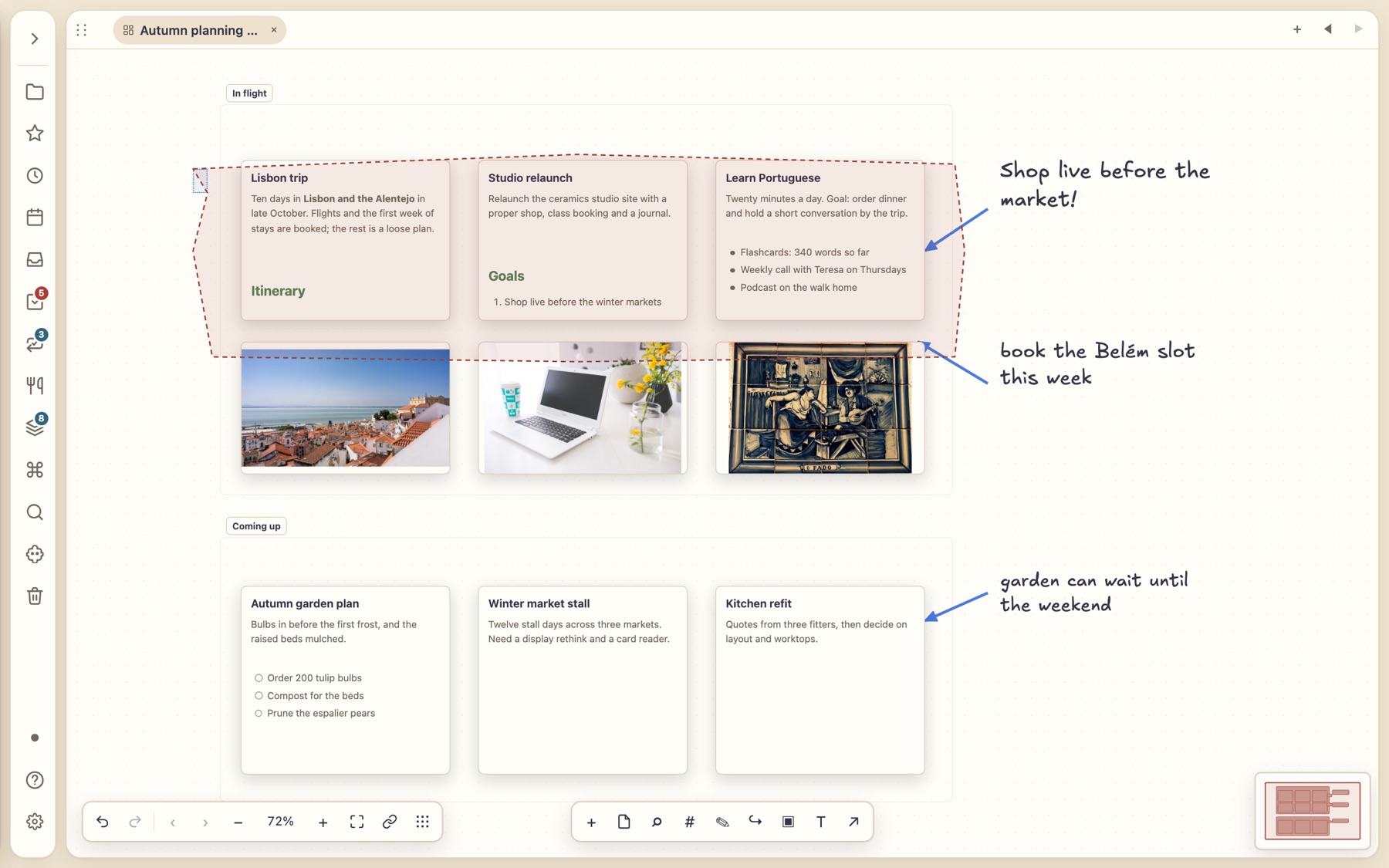
Task: Open the help question mark icon
Action: click(35, 780)
